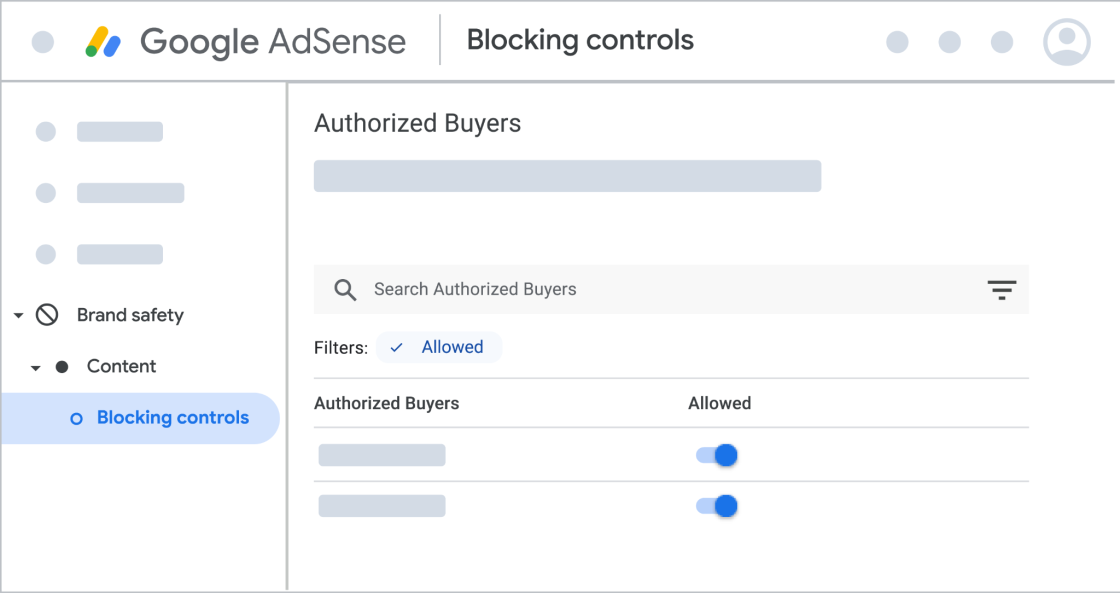Image resolution: width=1120 pixels, height=593 pixels.
Task: Click the Allowed column header
Action: click(x=719, y=404)
